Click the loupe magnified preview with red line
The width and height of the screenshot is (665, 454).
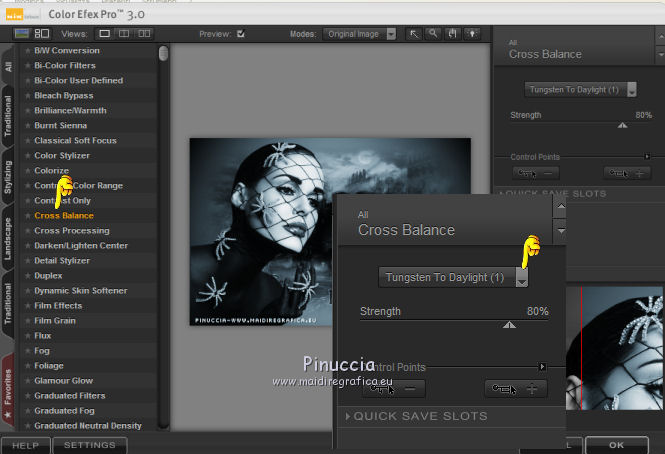(x=614, y=348)
